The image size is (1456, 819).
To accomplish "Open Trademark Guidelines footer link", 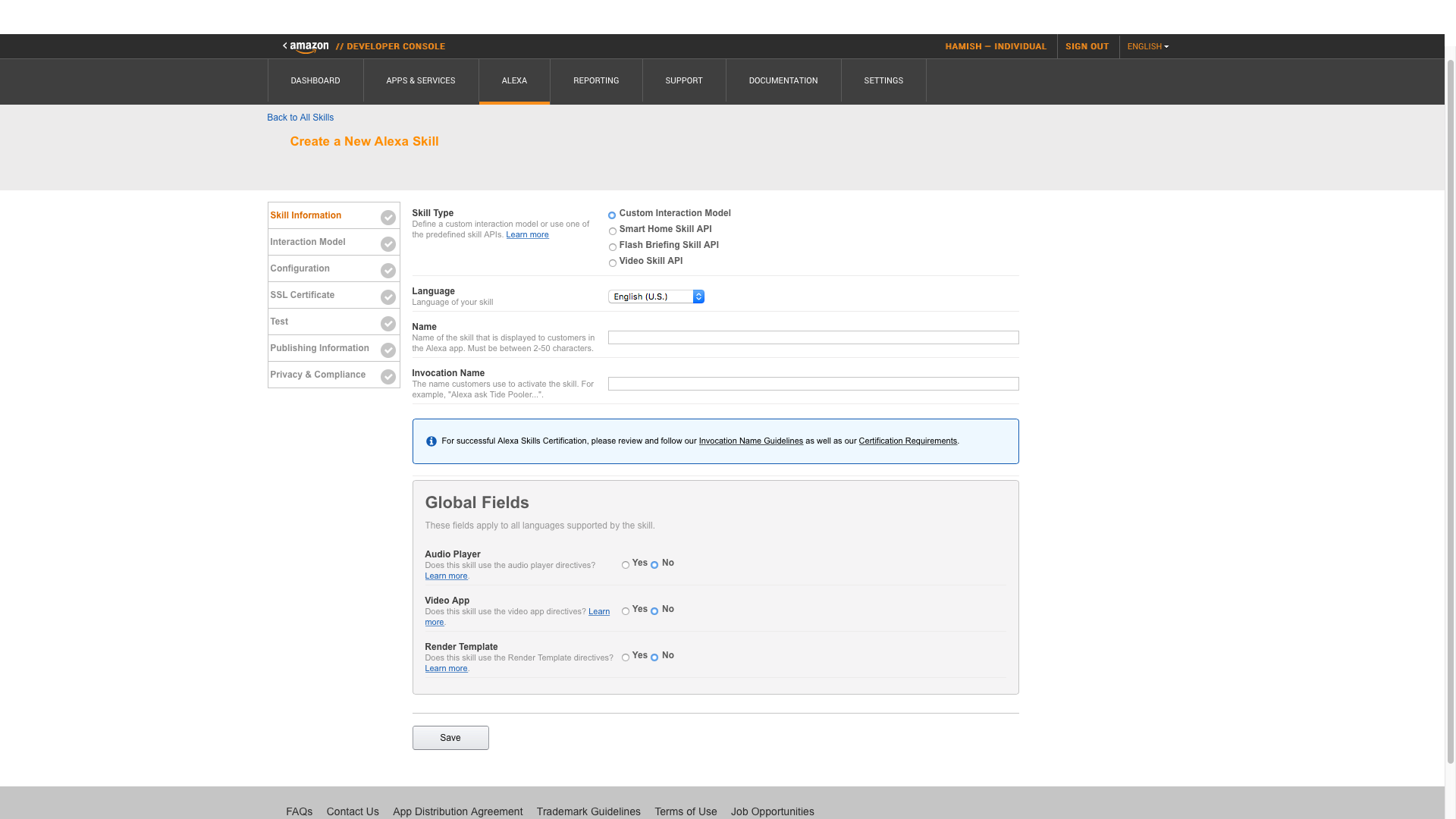I will (x=588, y=811).
